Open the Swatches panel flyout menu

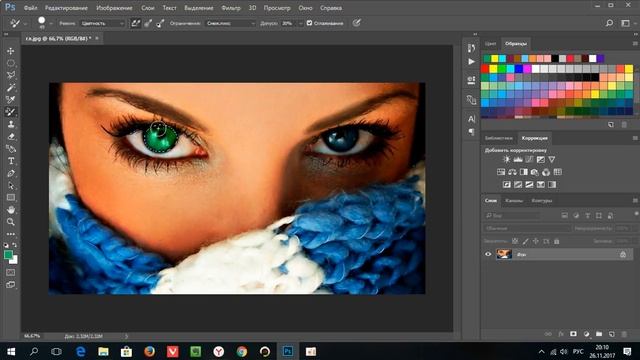(635, 43)
